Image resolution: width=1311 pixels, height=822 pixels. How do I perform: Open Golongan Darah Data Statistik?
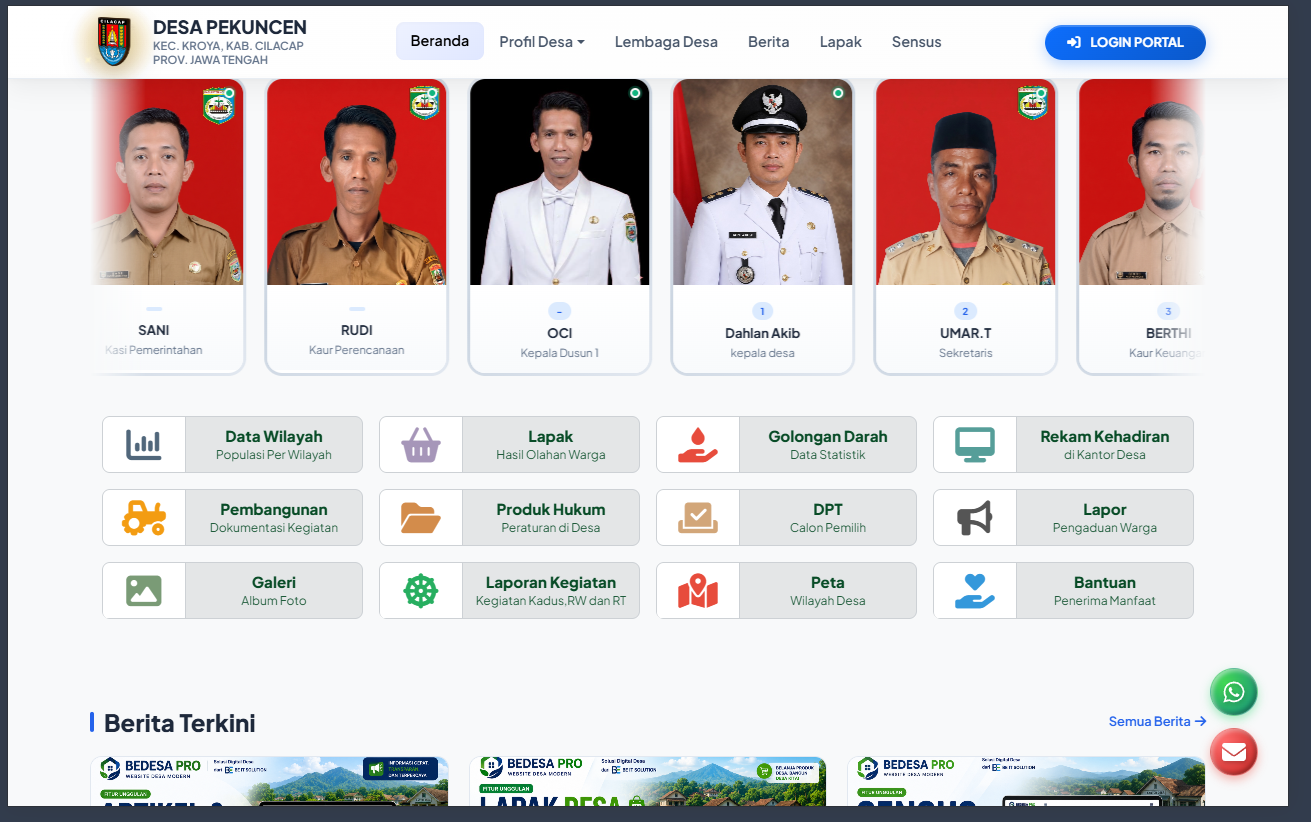(x=786, y=445)
